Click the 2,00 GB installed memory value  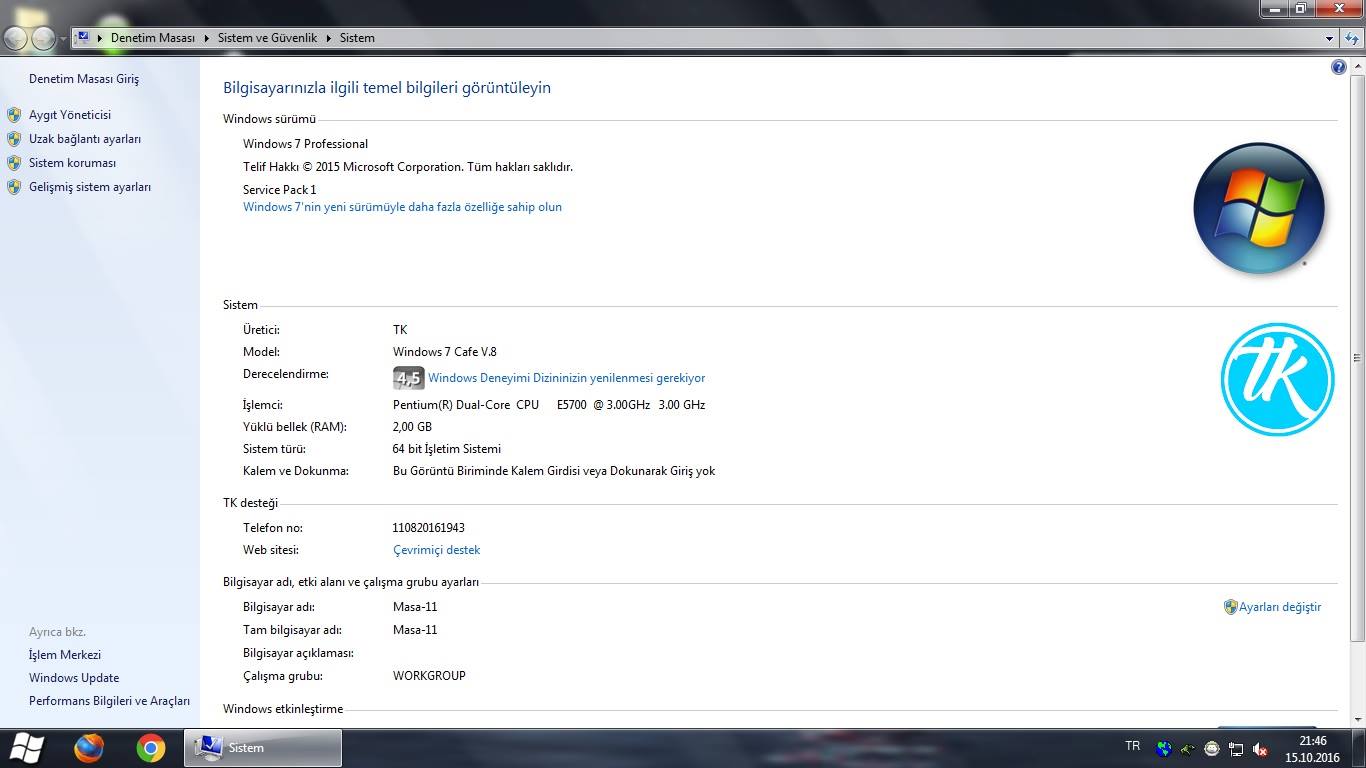click(412, 427)
